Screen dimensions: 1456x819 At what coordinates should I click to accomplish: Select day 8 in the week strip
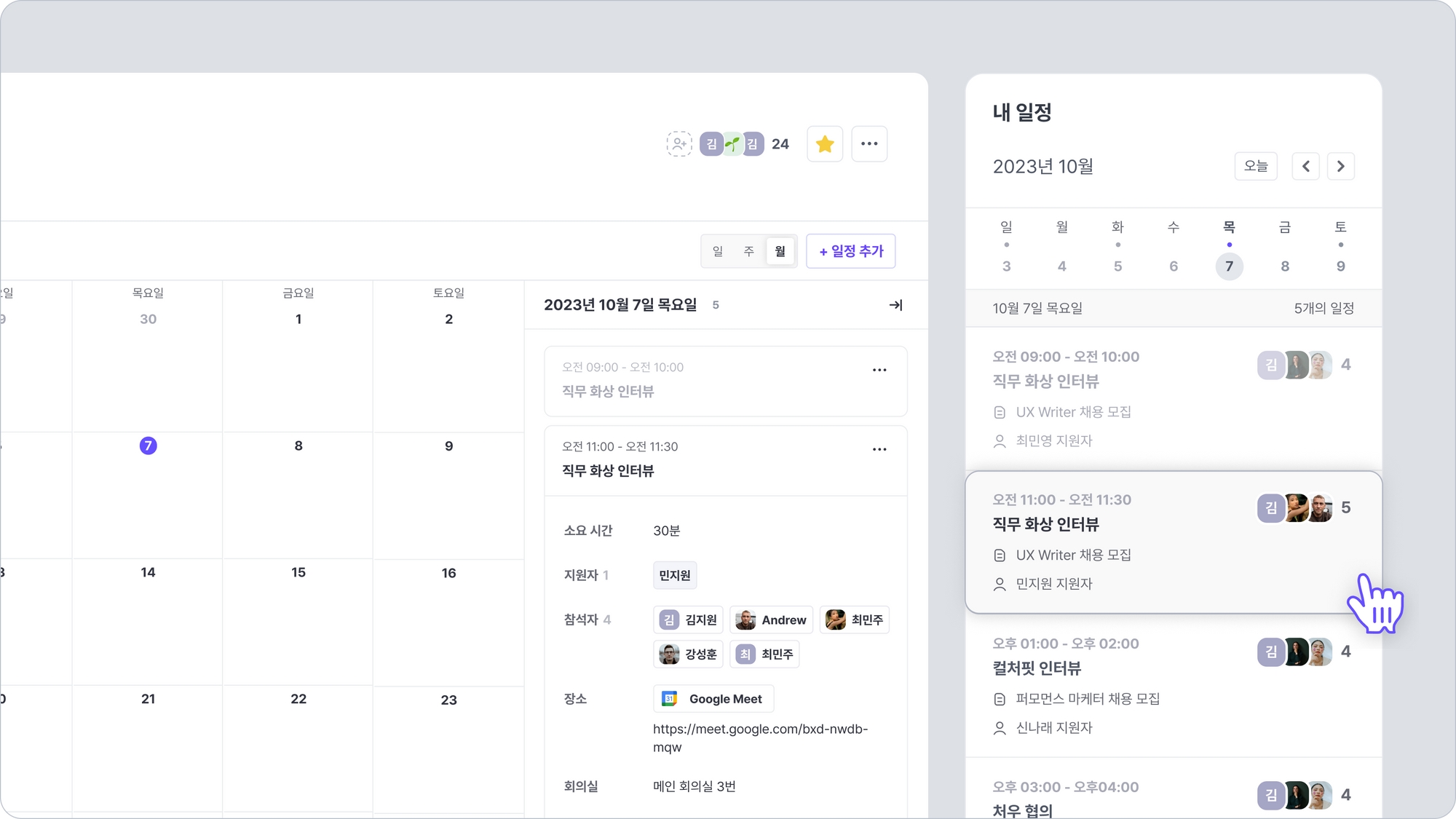pyautogui.click(x=1285, y=266)
